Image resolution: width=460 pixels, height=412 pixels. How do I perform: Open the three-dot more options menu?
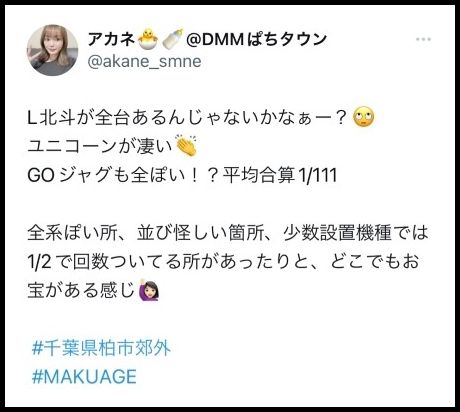coord(423,39)
